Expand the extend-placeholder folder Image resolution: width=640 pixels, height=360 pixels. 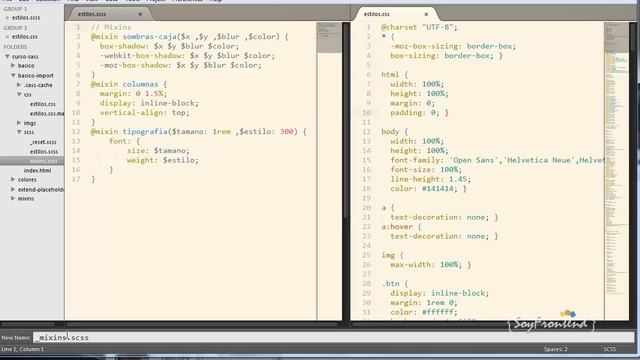(x=13, y=189)
